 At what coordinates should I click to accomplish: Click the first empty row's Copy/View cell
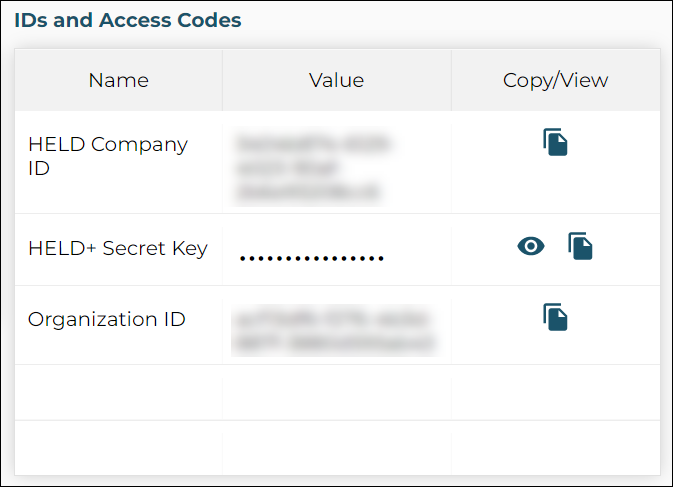pos(555,393)
